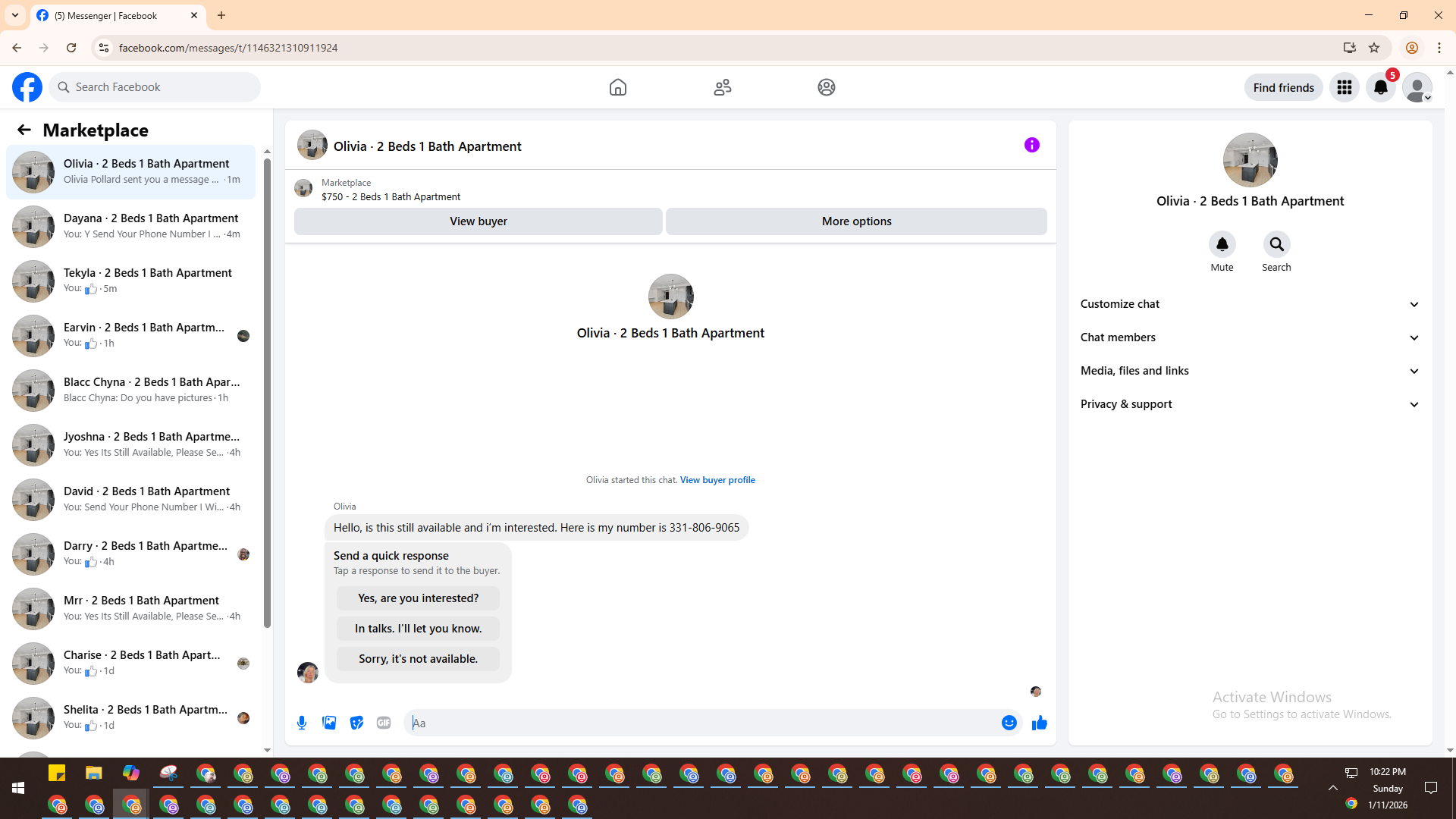Screen dimensions: 1456x819
Task: Expand Privacy & support section
Action: pos(1250,404)
